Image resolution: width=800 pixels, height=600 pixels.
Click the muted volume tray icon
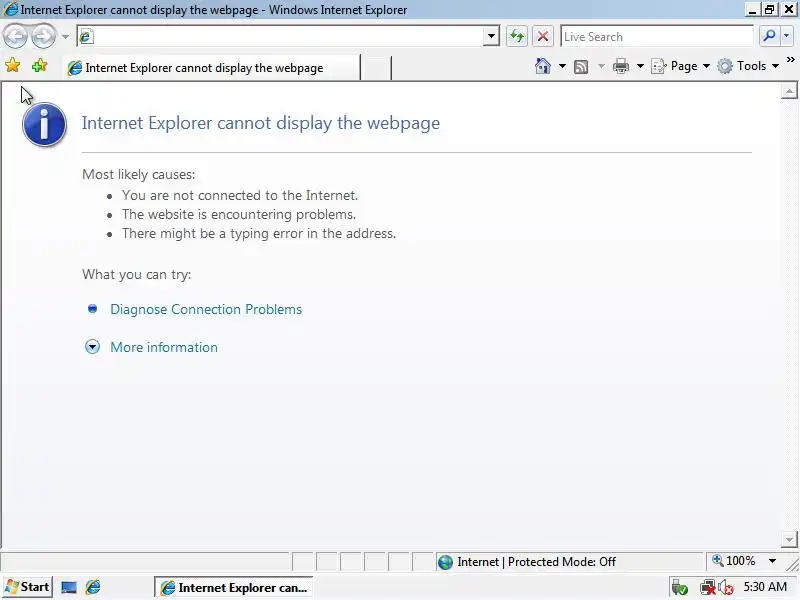tap(726, 588)
